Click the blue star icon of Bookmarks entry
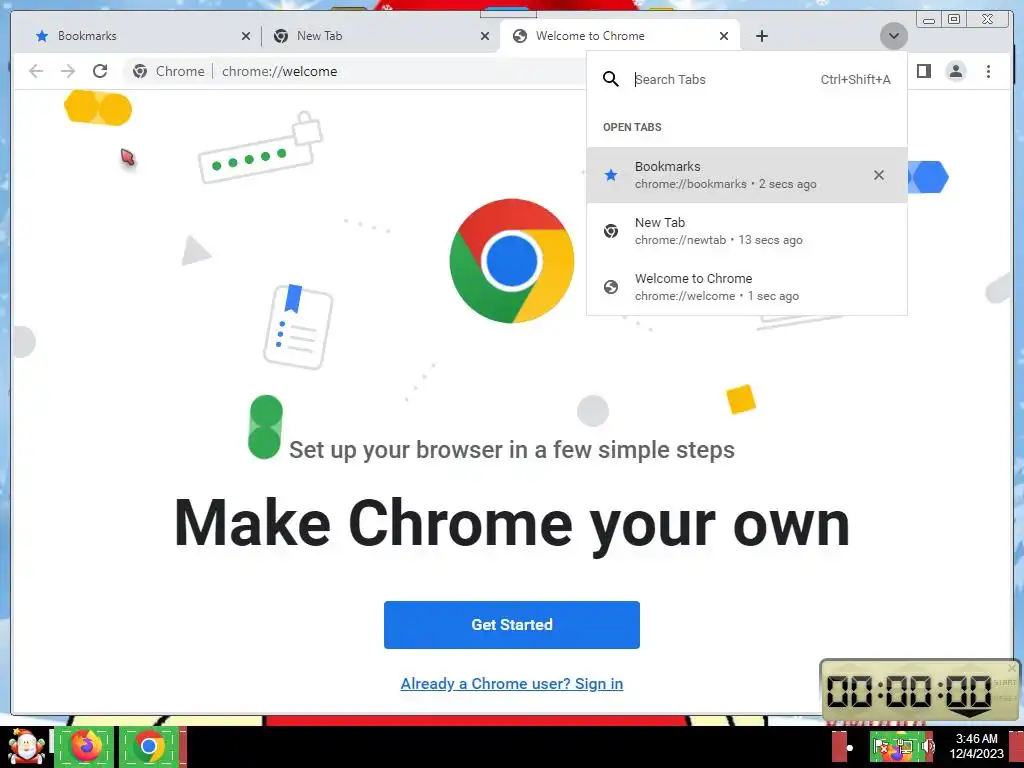 point(611,175)
